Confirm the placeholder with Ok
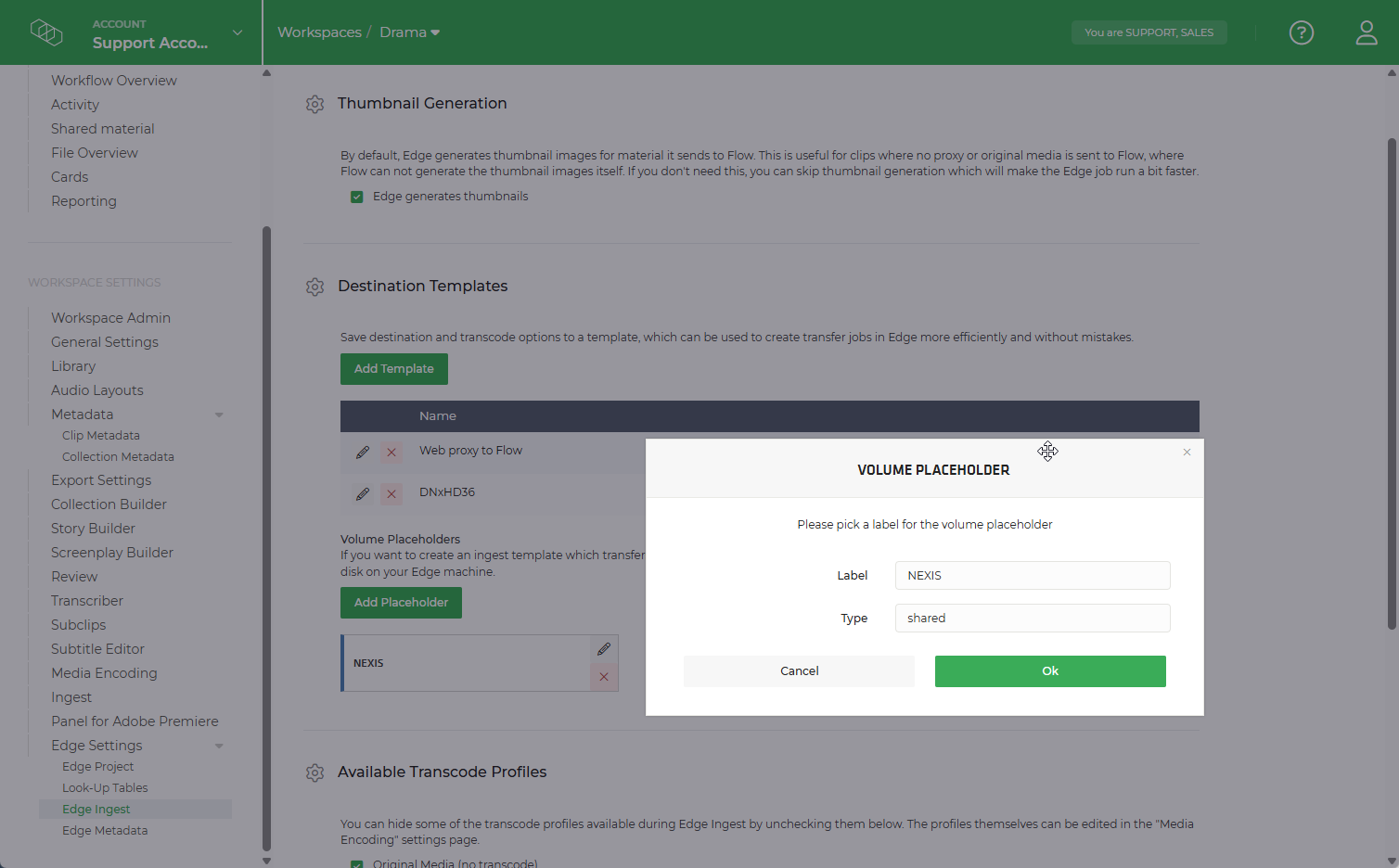This screenshot has height=868, width=1399. pyautogui.click(x=1049, y=670)
